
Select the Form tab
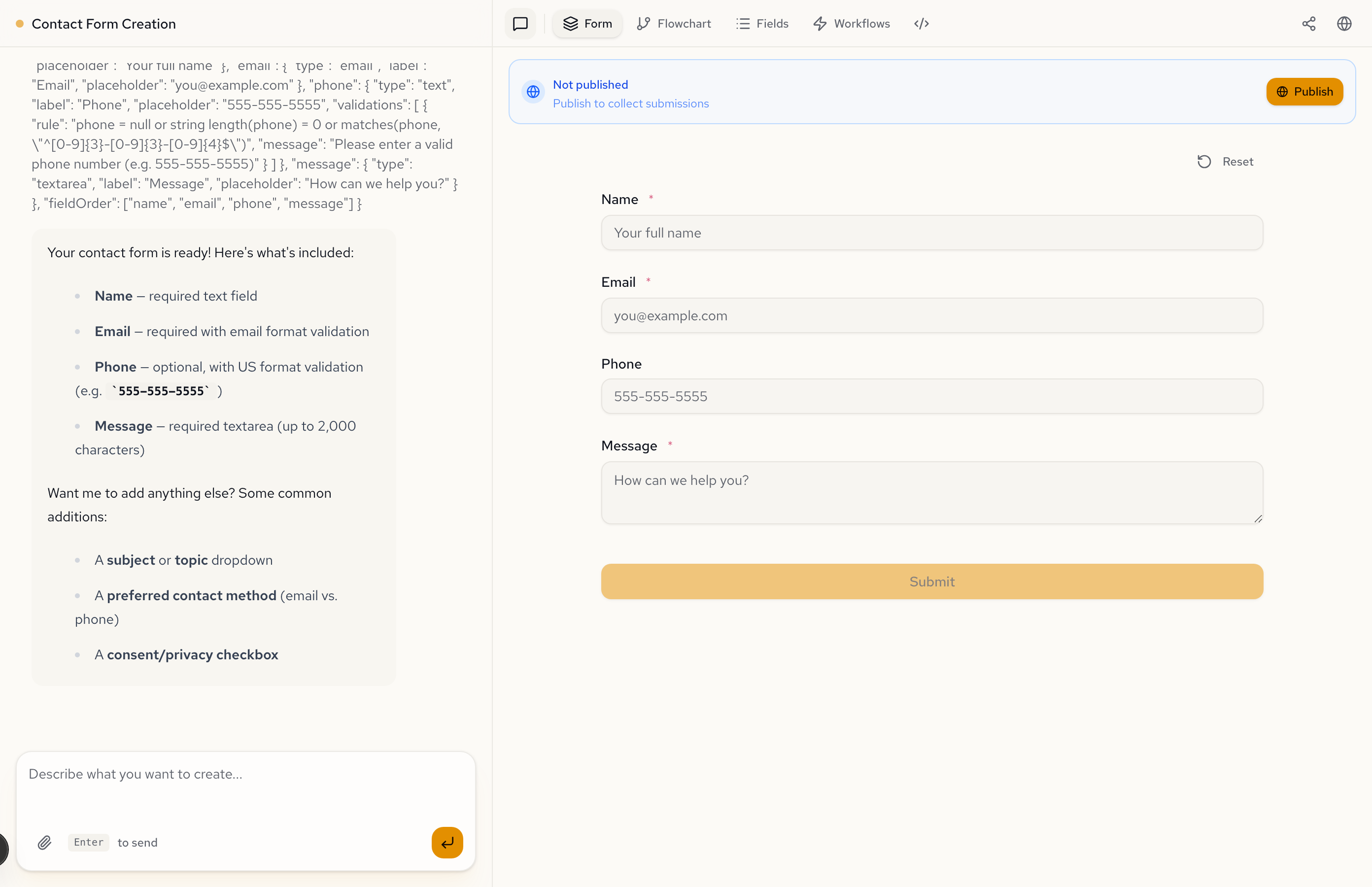[x=587, y=24]
